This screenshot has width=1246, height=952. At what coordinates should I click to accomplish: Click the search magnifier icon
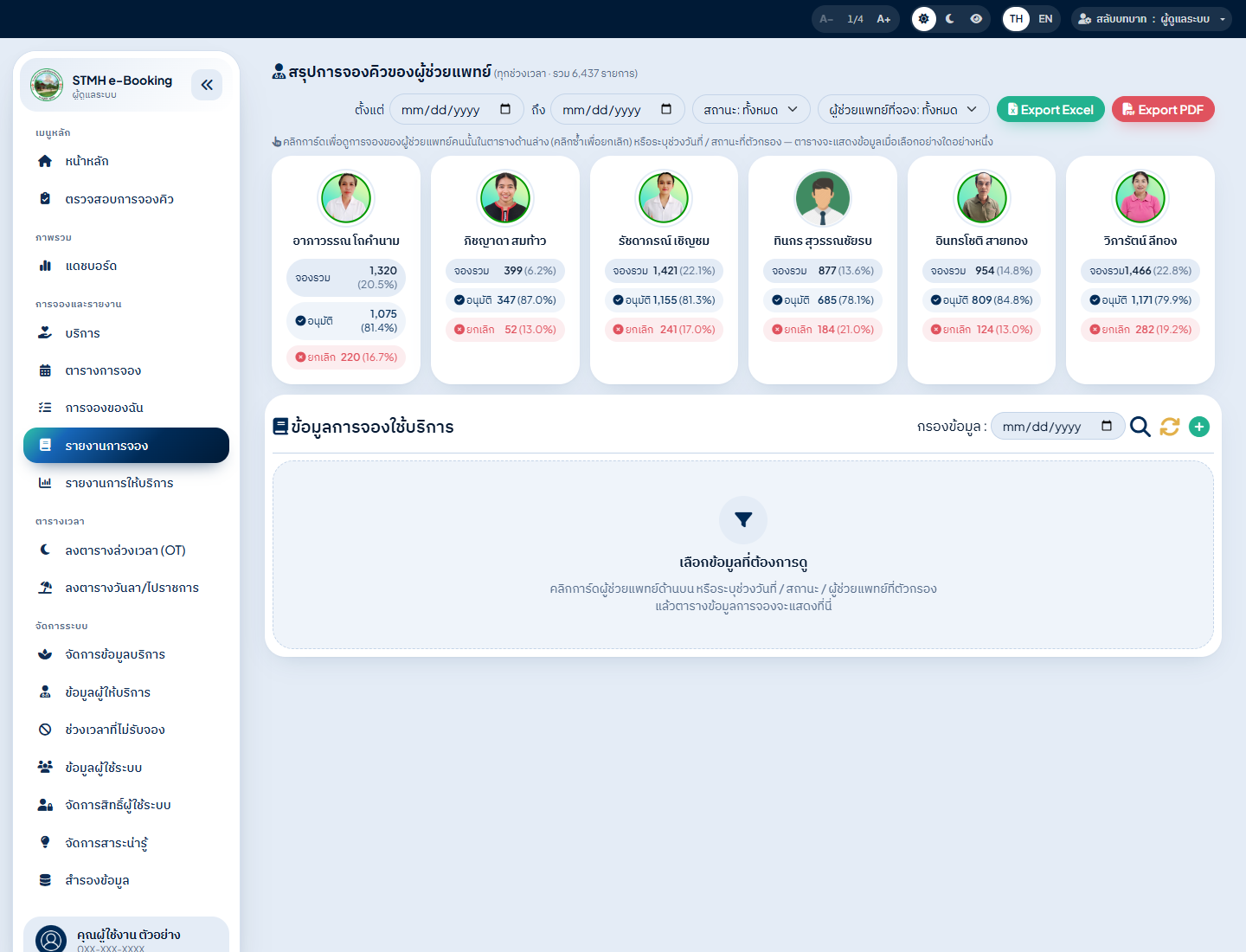tap(1140, 427)
